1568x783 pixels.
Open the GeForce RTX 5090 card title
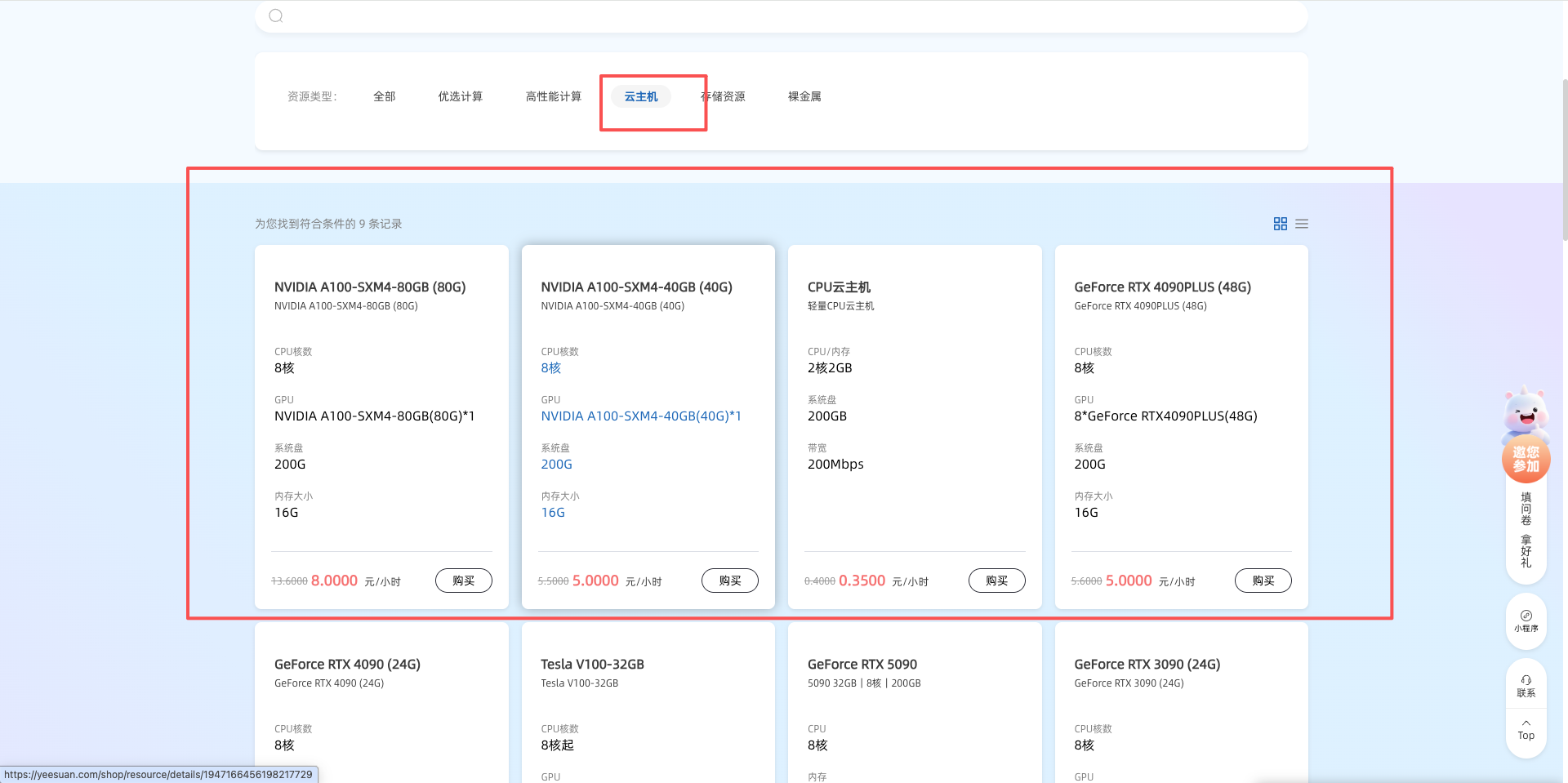[862, 665]
